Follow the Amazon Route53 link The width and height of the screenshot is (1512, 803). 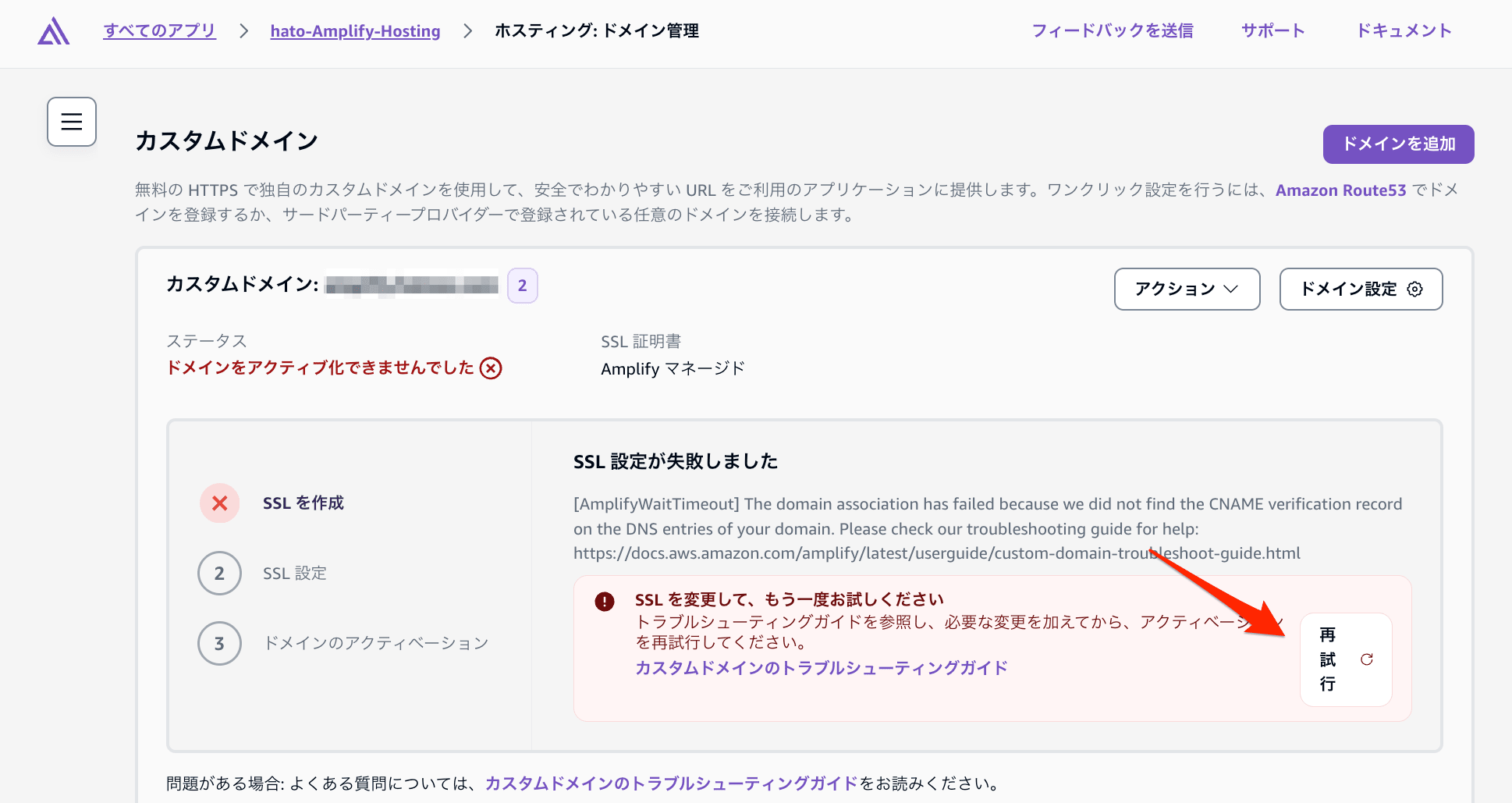[x=1341, y=190]
